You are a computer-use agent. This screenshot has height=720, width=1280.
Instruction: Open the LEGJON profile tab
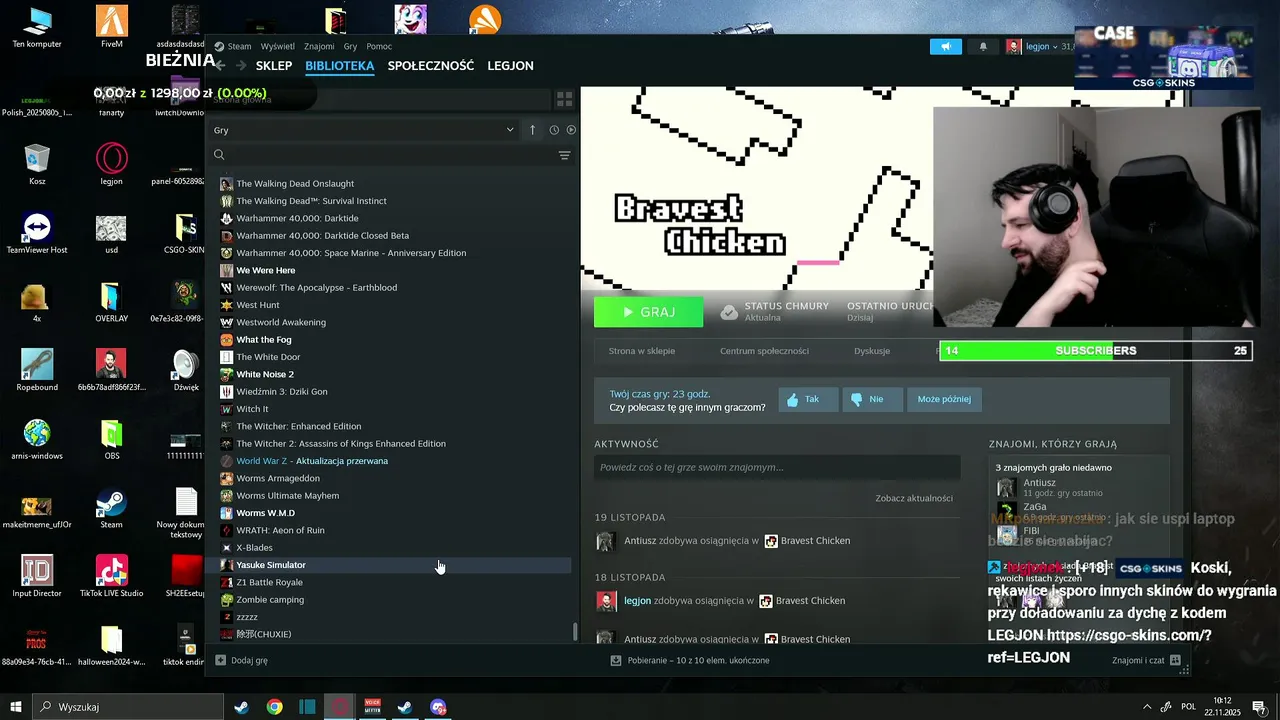click(x=510, y=66)
